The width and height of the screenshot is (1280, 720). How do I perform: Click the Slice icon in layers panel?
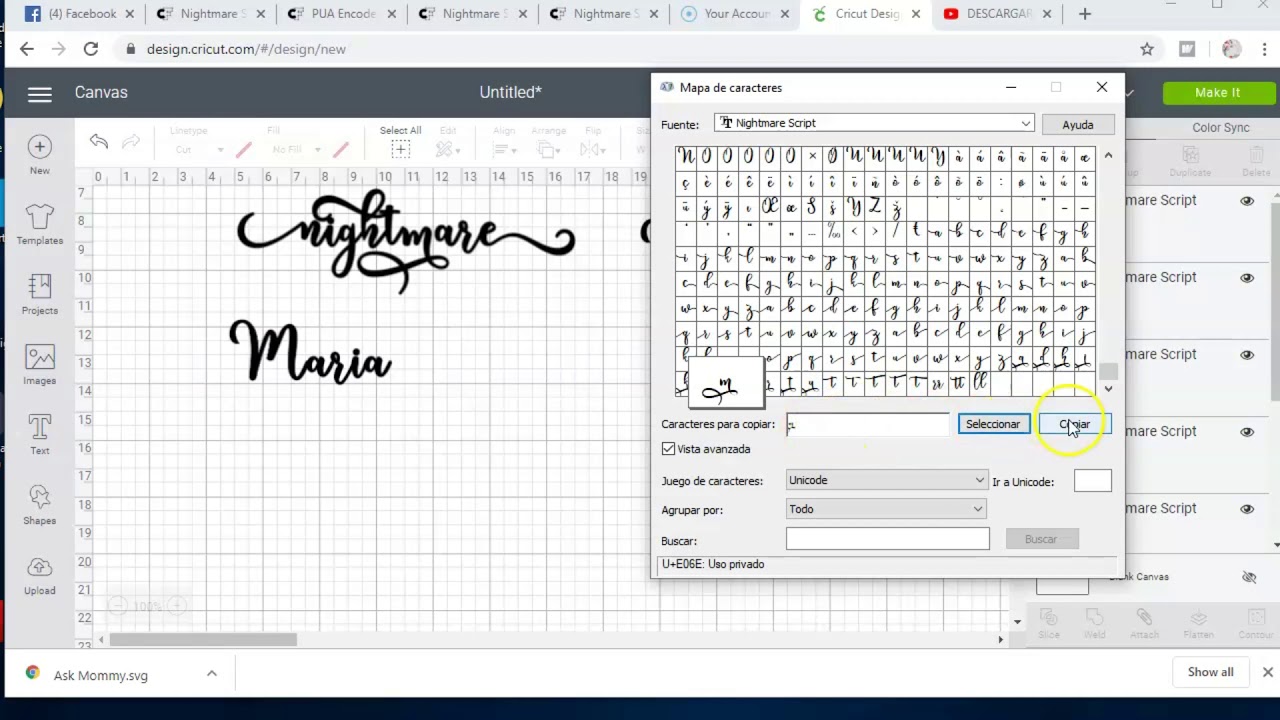[x=1048, y=618]
